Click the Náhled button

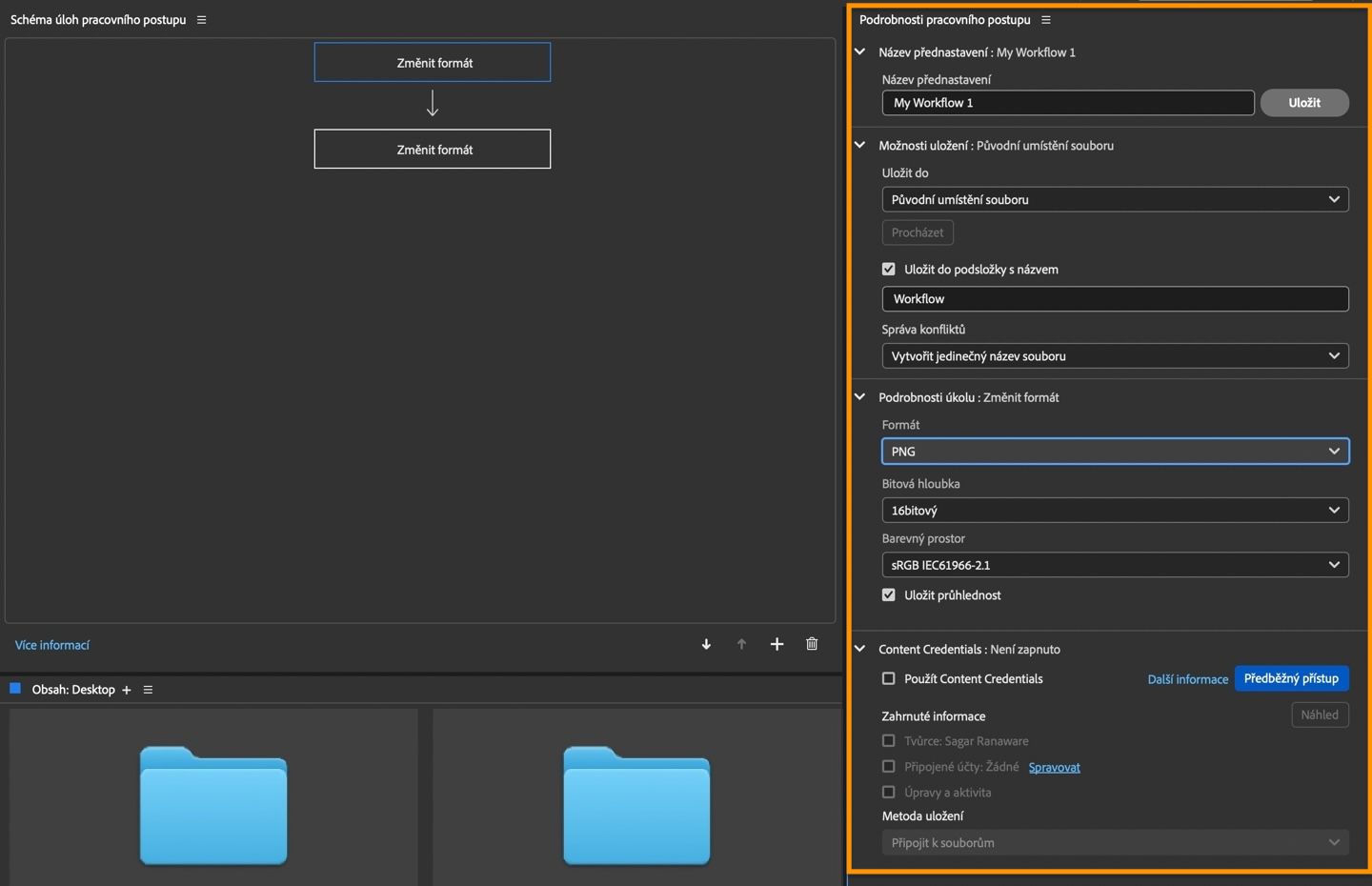1320,715
